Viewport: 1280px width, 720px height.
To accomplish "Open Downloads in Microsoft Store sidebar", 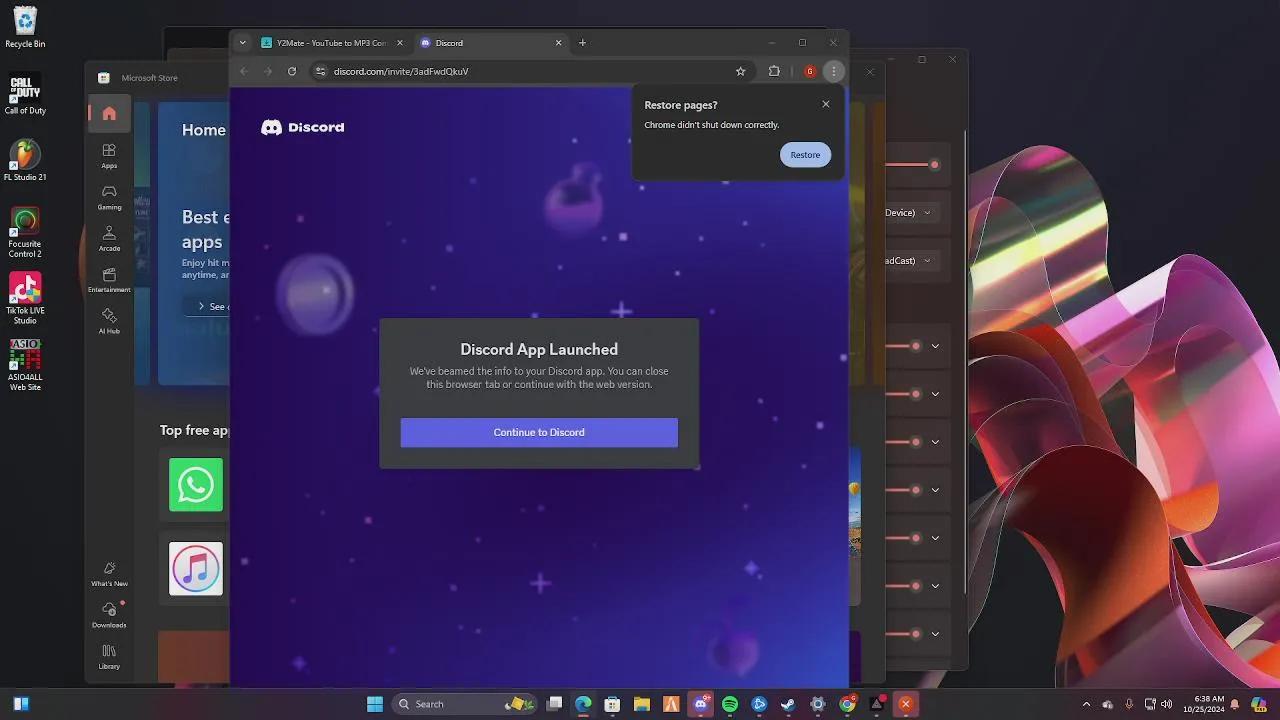I will tap(109, 614).
